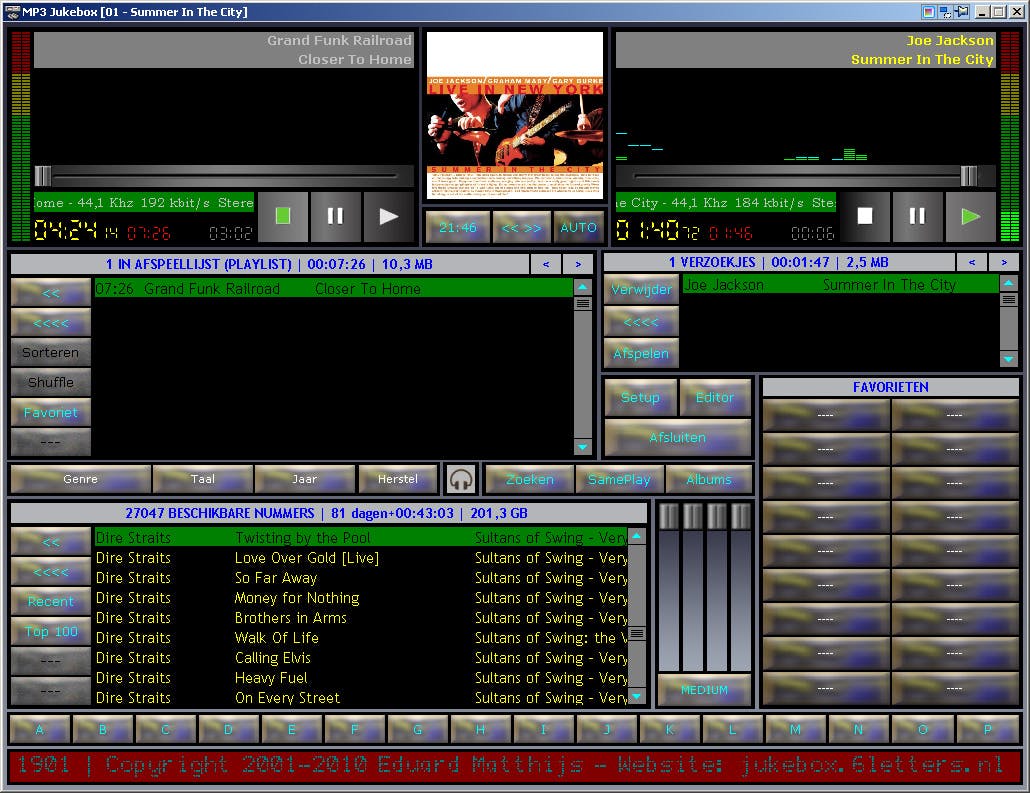Click the Sorteren button
The image size is (1030, 793).
[x=51, y=352]
